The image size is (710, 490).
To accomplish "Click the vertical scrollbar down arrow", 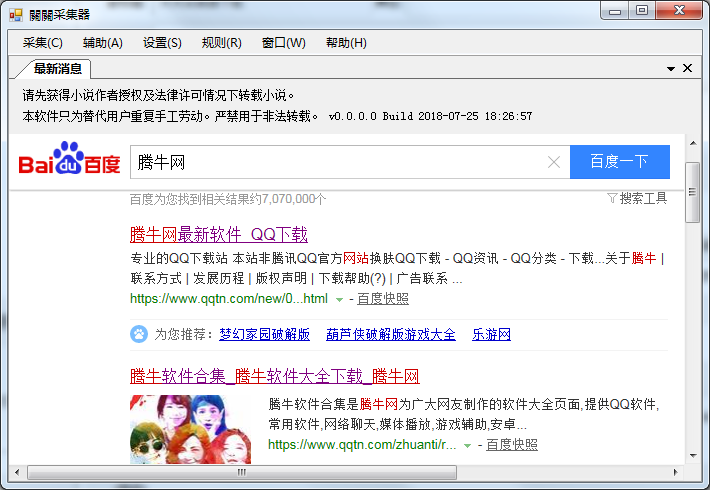I will [693, 456].
